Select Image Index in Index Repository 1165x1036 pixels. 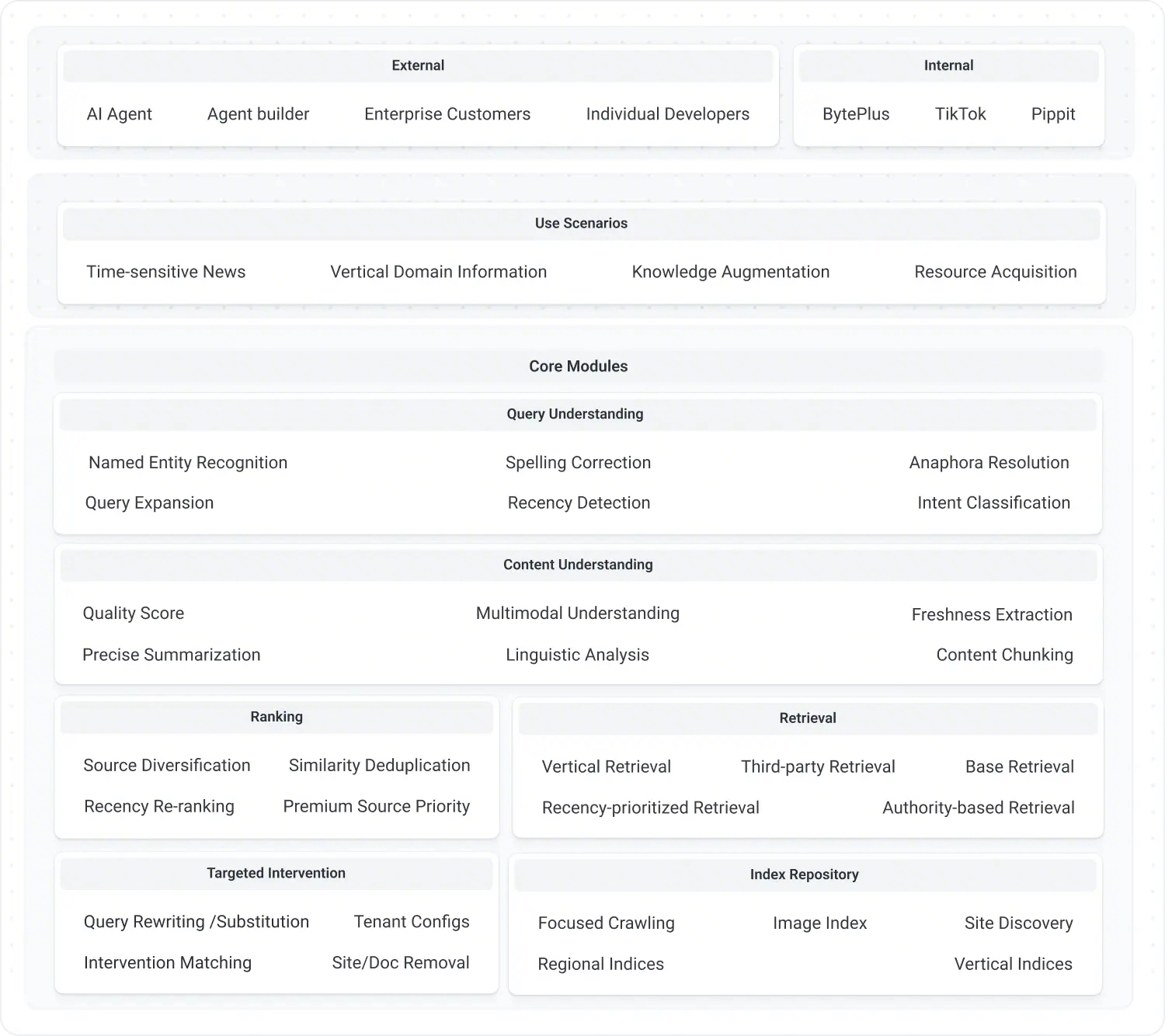pyautogui.click(x=820, y=923)
